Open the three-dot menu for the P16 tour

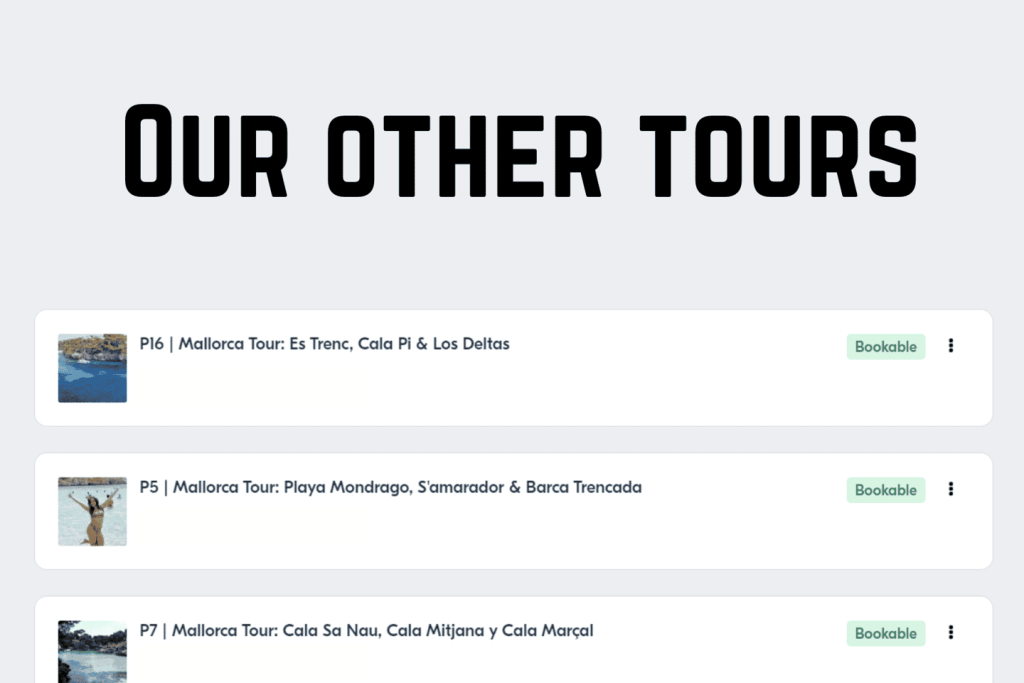tap(951, 346)
